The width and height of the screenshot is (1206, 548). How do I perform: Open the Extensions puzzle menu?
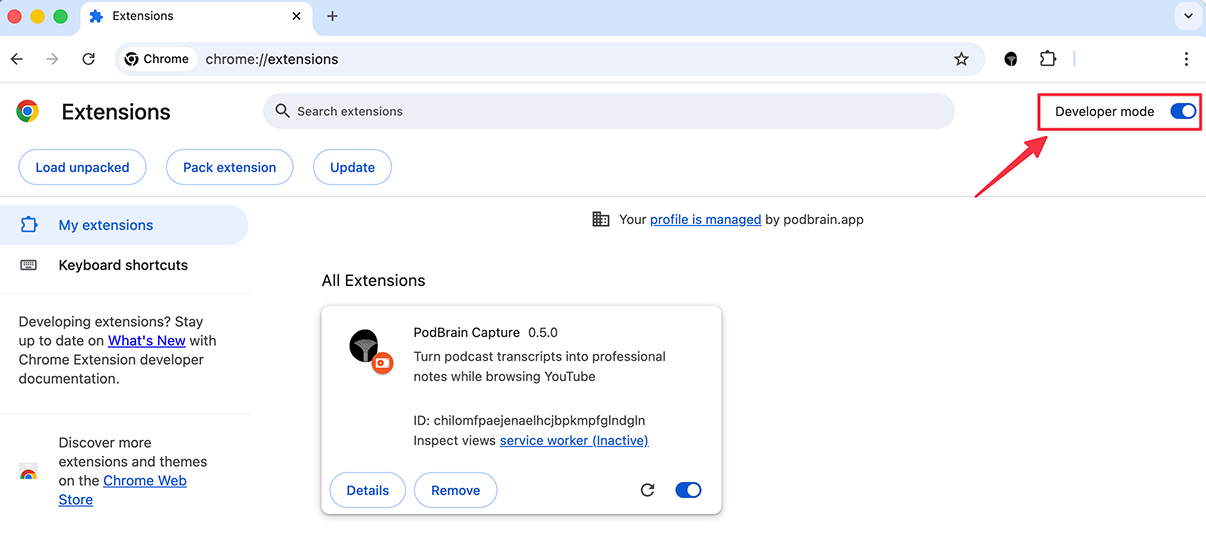click(x=1048, y=59)
